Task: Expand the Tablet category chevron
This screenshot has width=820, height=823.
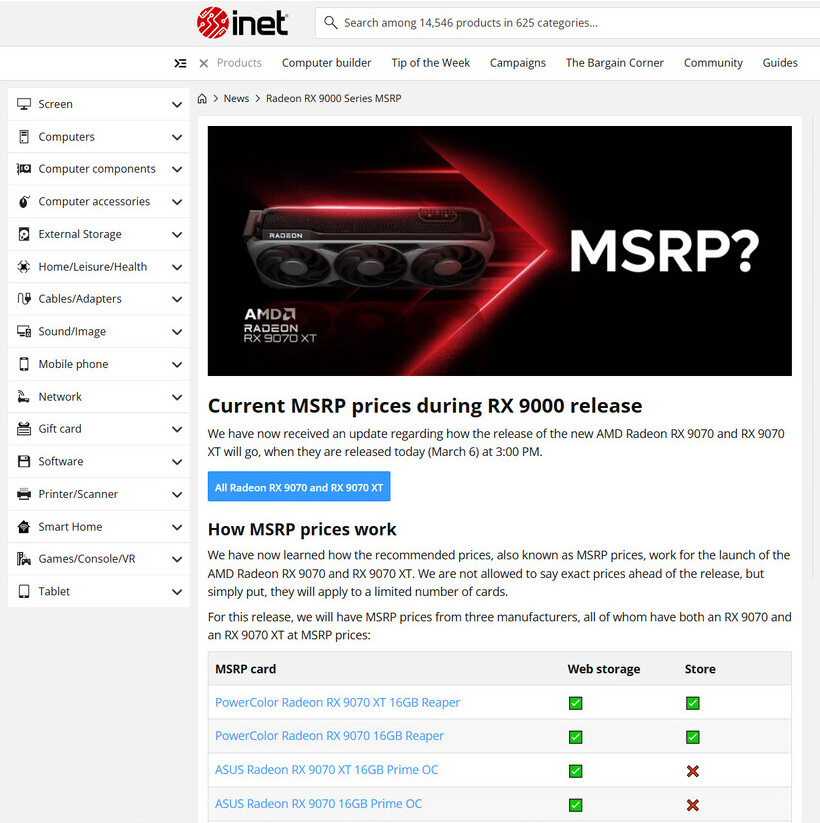Action: (177, 592)
